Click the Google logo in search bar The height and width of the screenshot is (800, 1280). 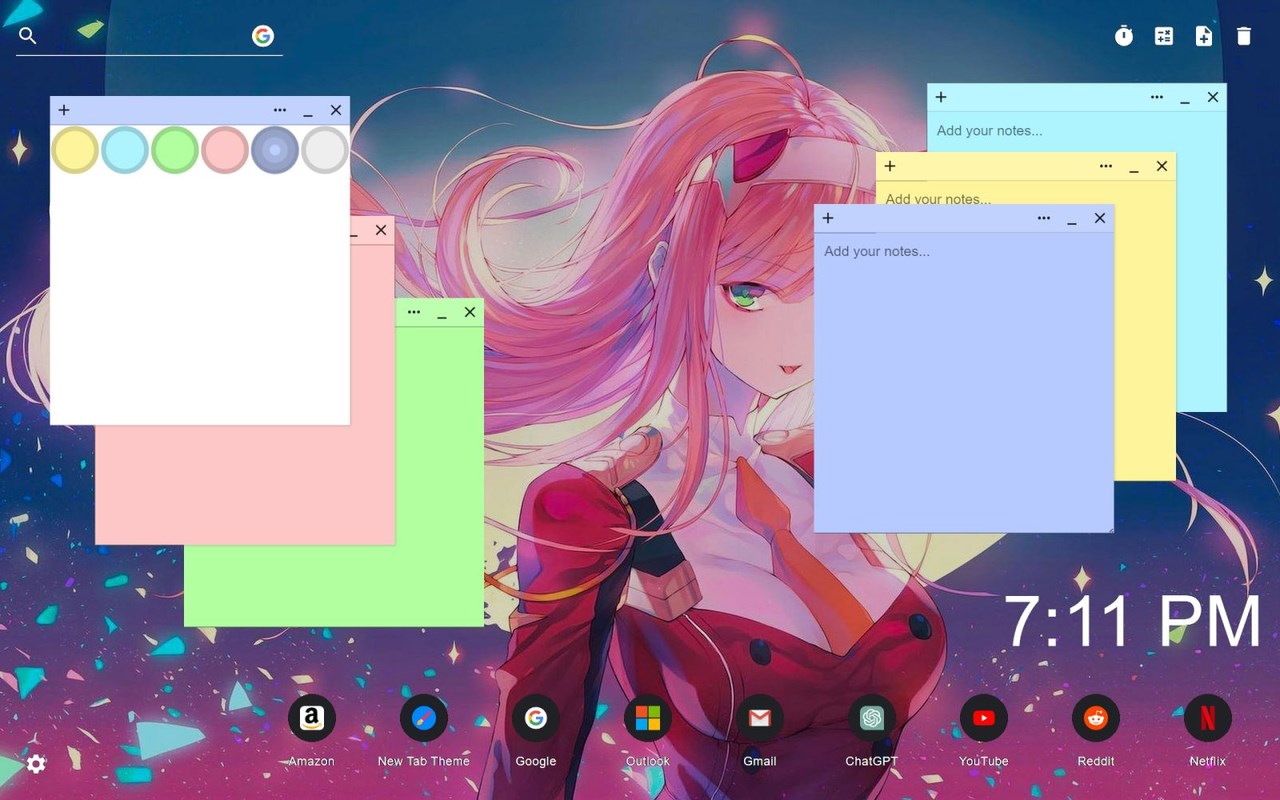263,36
